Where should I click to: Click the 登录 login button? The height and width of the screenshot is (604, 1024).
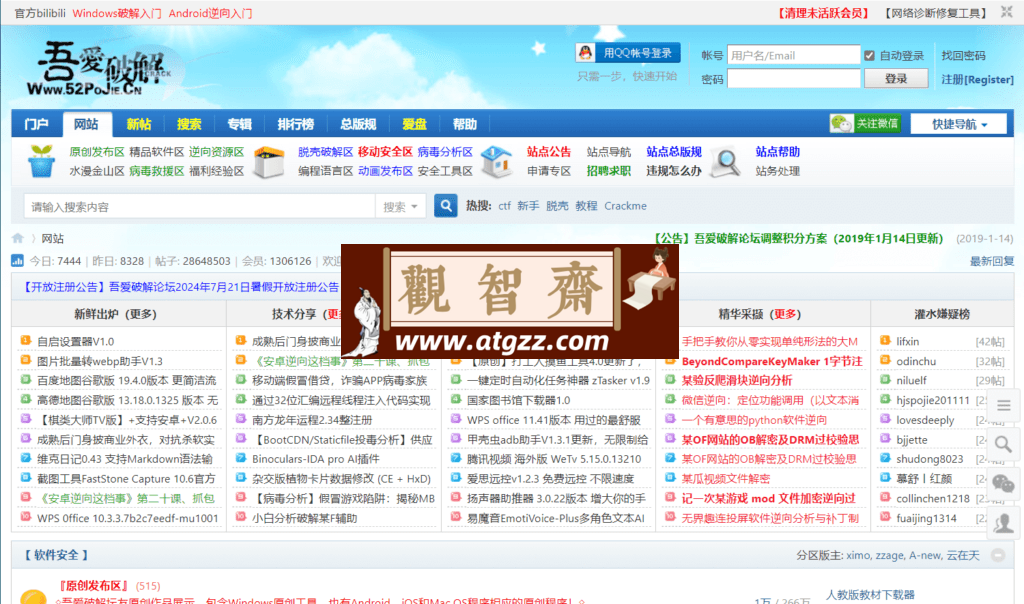[896, 78]
